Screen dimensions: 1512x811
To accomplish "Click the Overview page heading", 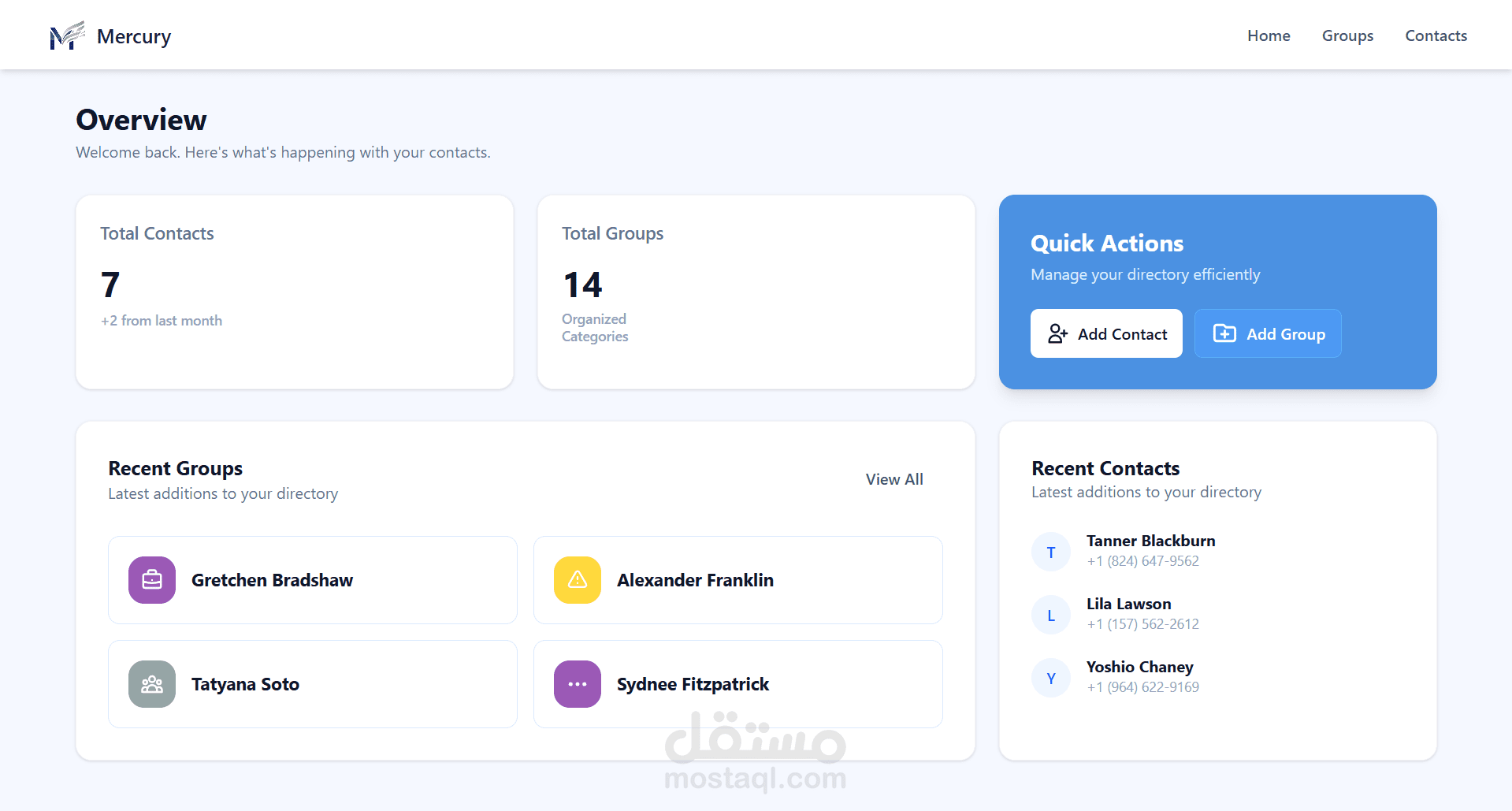I will [x=141, y=120].
